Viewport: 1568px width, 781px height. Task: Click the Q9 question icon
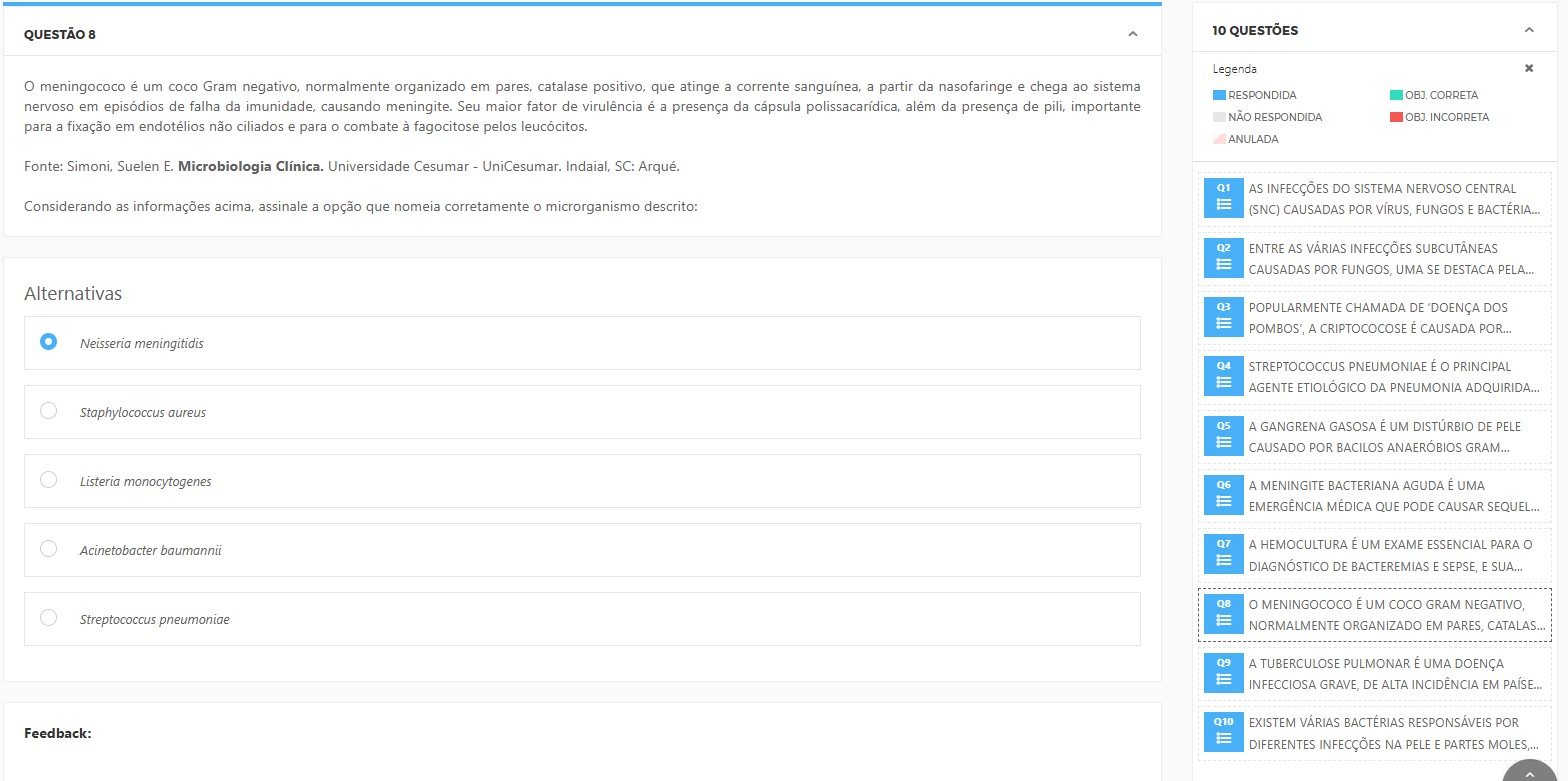[x=1223, y=673]
